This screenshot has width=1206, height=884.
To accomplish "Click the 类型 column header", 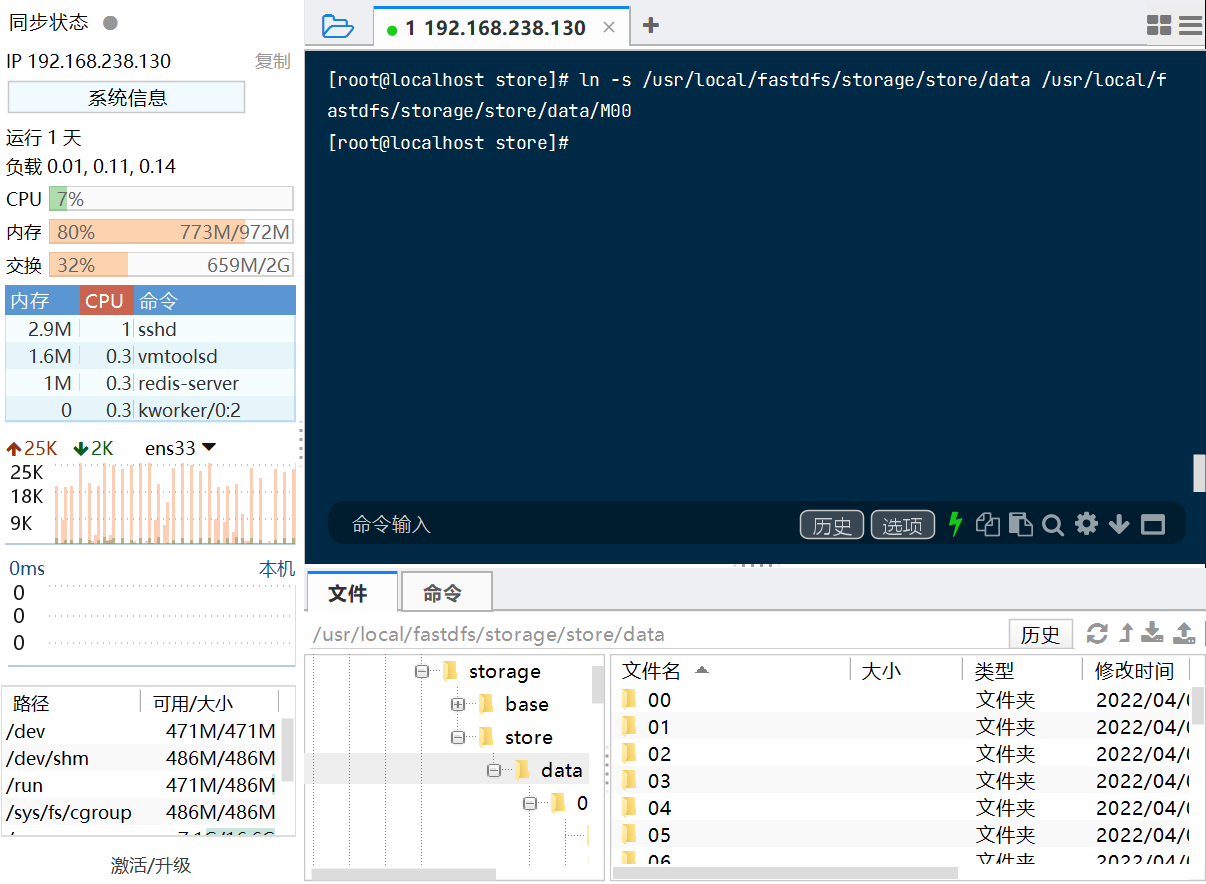I will pyautogui.click(x=1022, y=670).
